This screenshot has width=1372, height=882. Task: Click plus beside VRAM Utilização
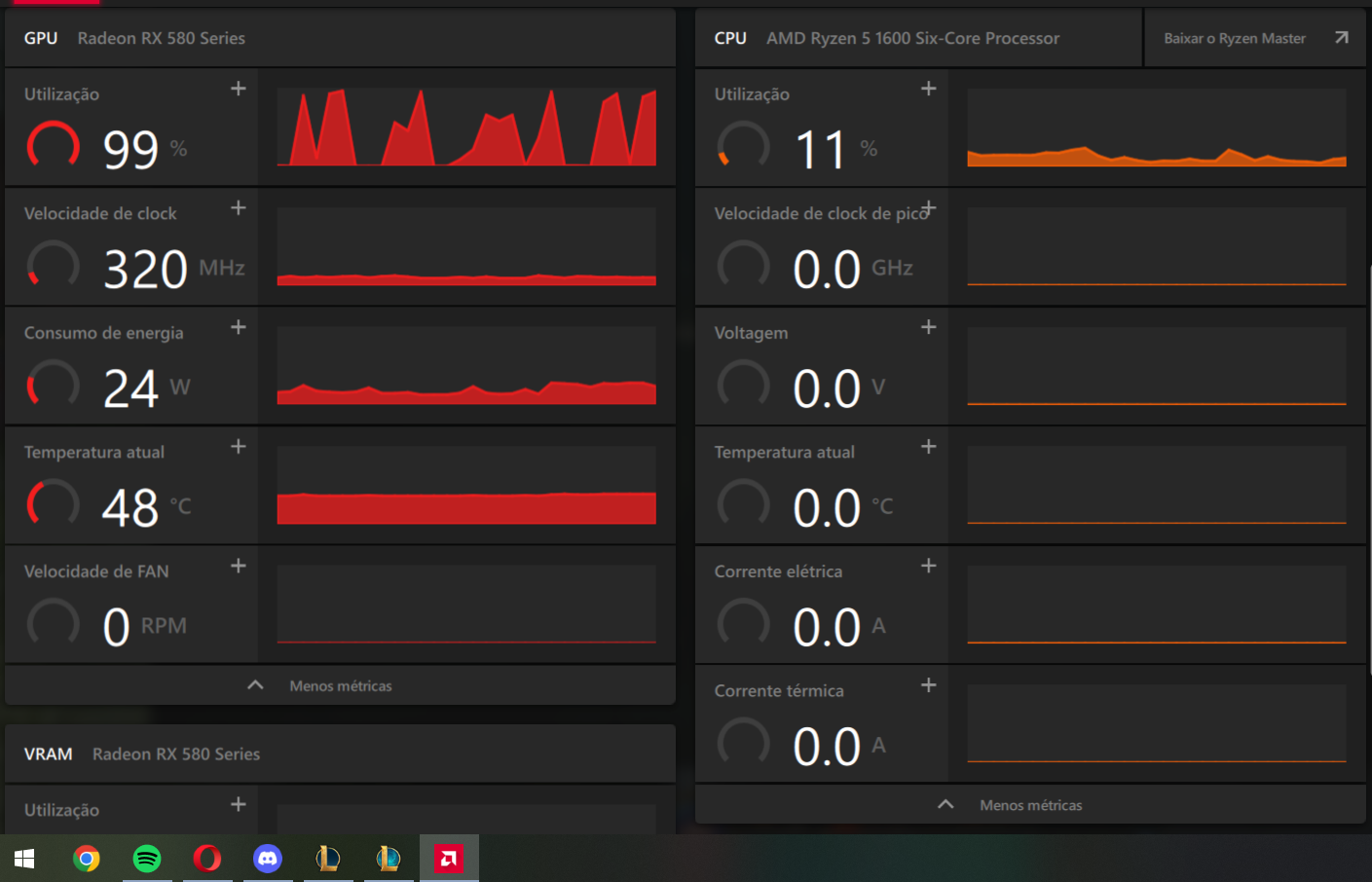(x=238, y=804)
